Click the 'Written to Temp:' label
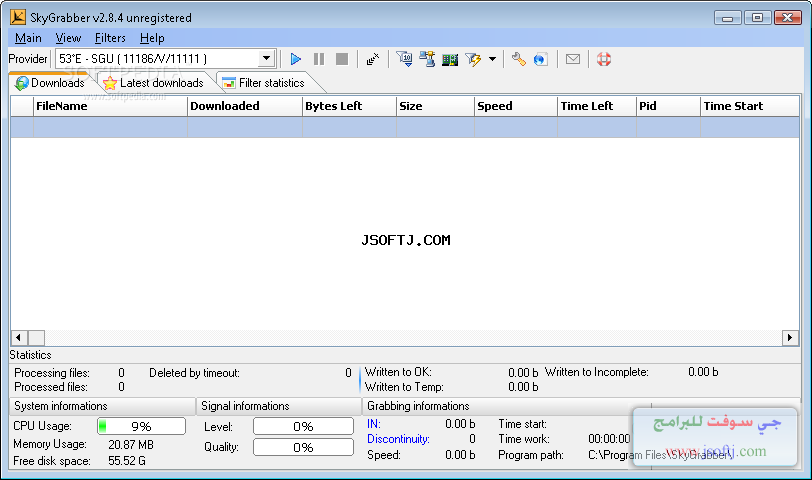Screen dimensions: 812x480 coord(404,387)
